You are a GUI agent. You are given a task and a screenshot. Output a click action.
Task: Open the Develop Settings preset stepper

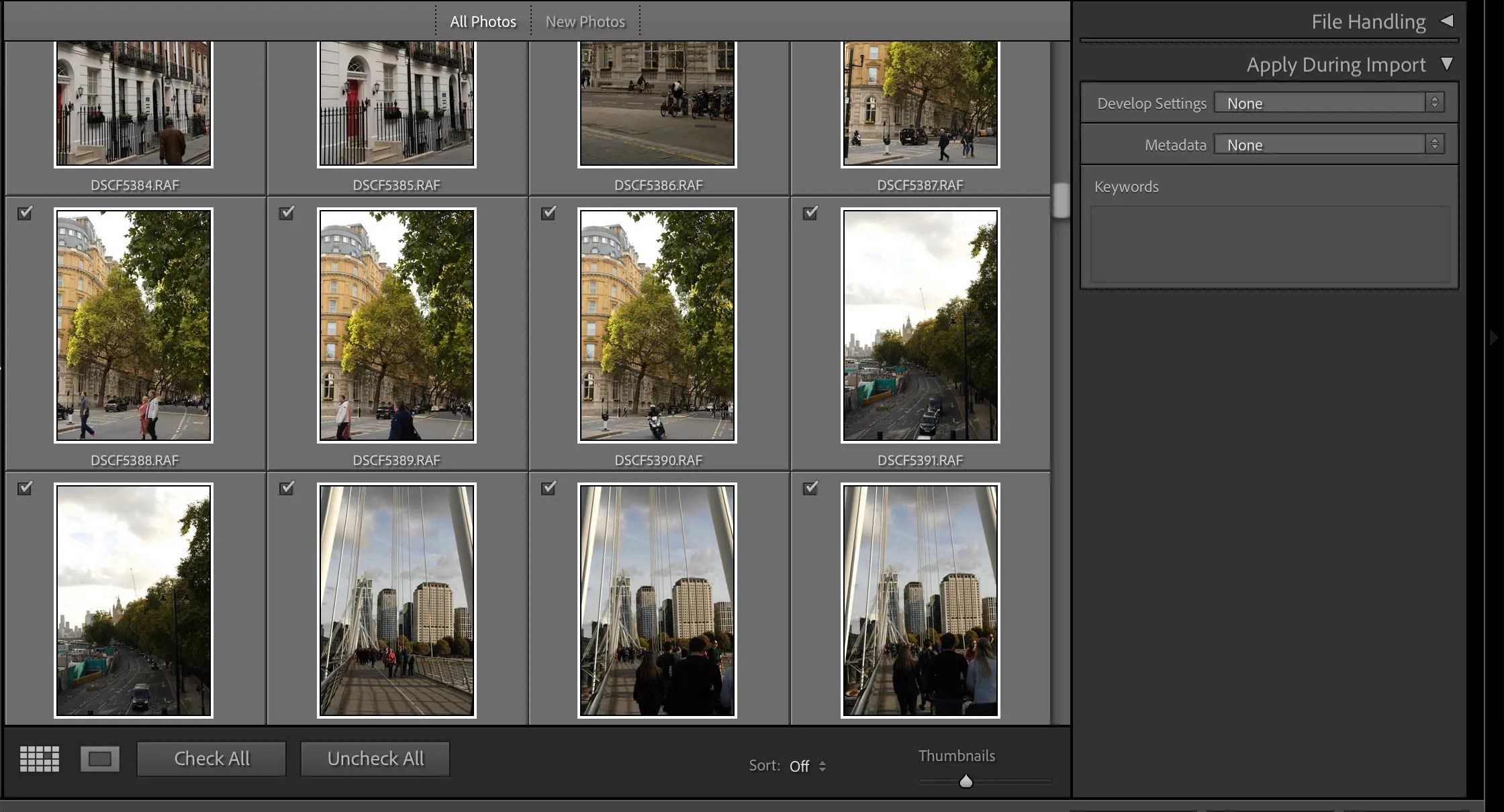[x=1436, y=102]
